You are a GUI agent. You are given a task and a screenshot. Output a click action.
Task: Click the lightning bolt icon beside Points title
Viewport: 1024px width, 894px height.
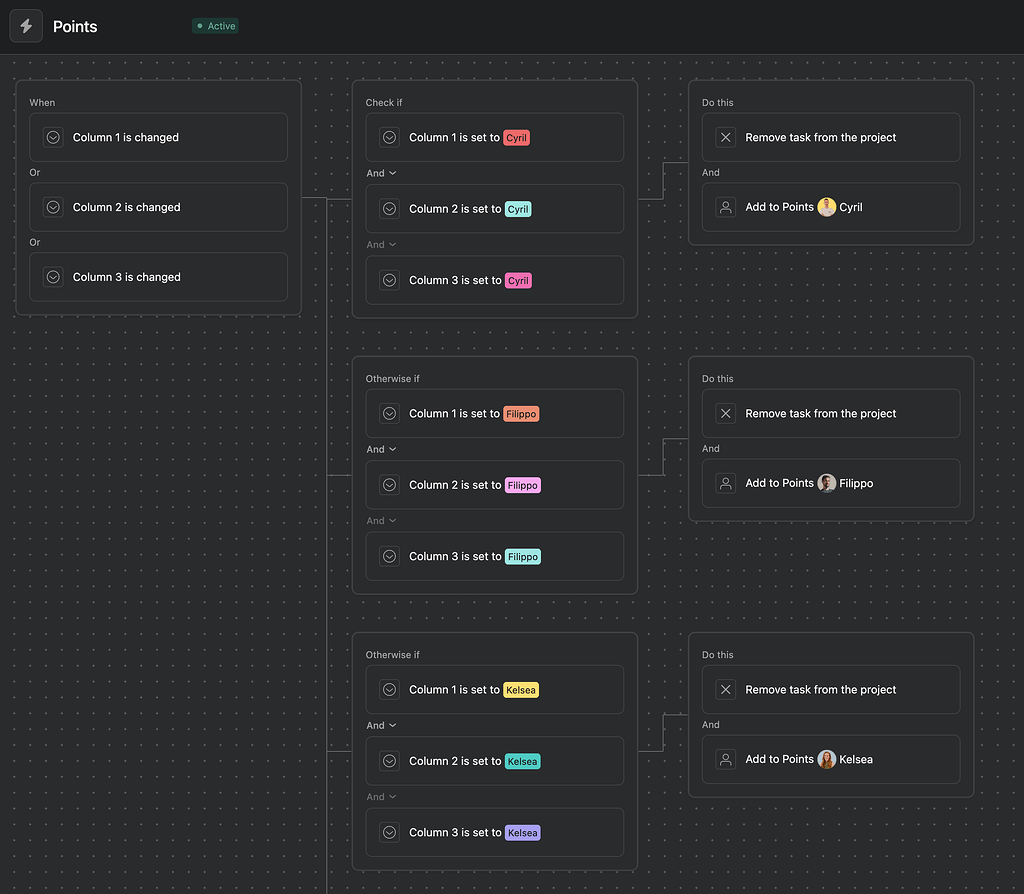tap(26, 25)
